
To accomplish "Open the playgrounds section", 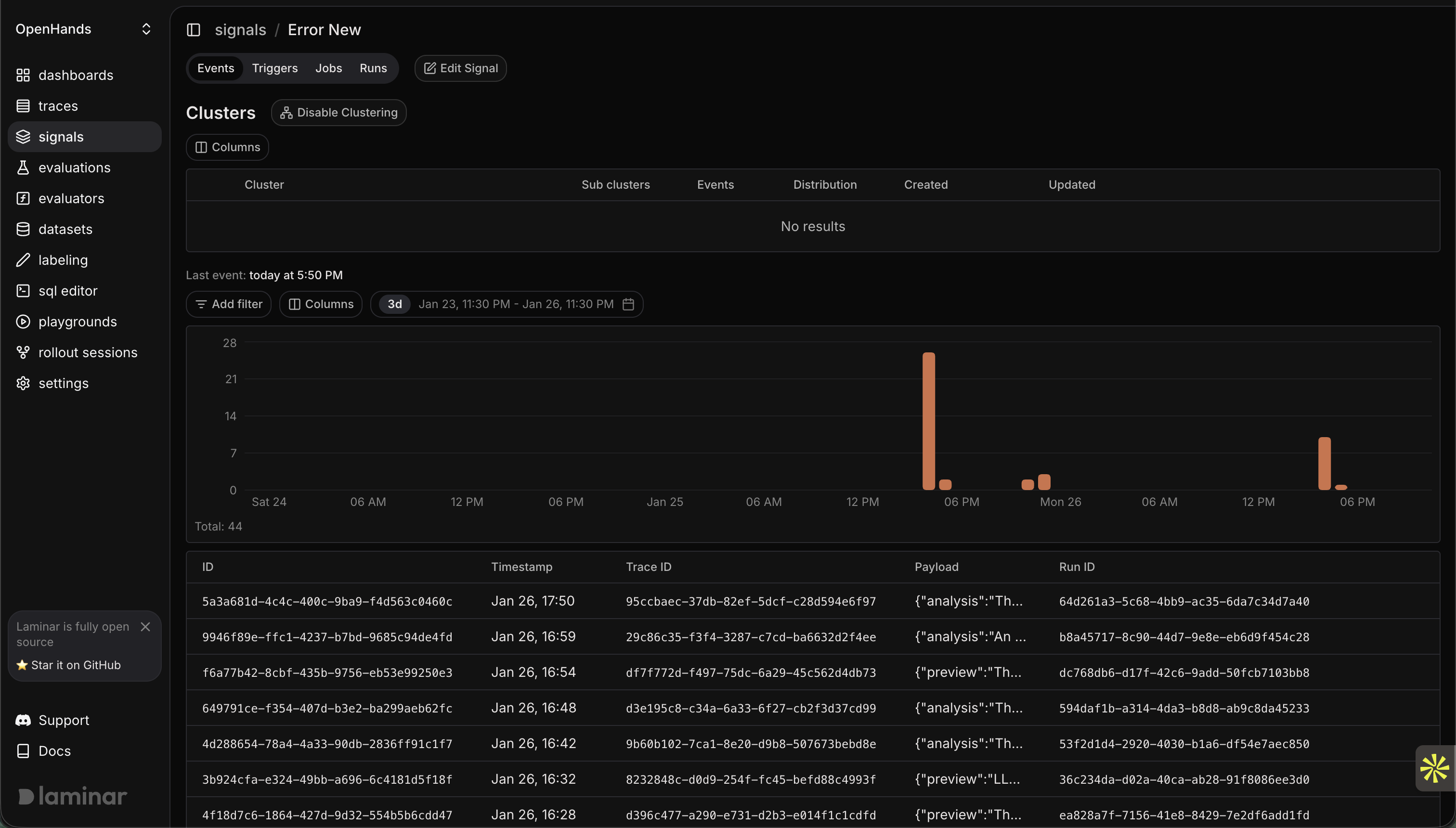I will (78, 321).
